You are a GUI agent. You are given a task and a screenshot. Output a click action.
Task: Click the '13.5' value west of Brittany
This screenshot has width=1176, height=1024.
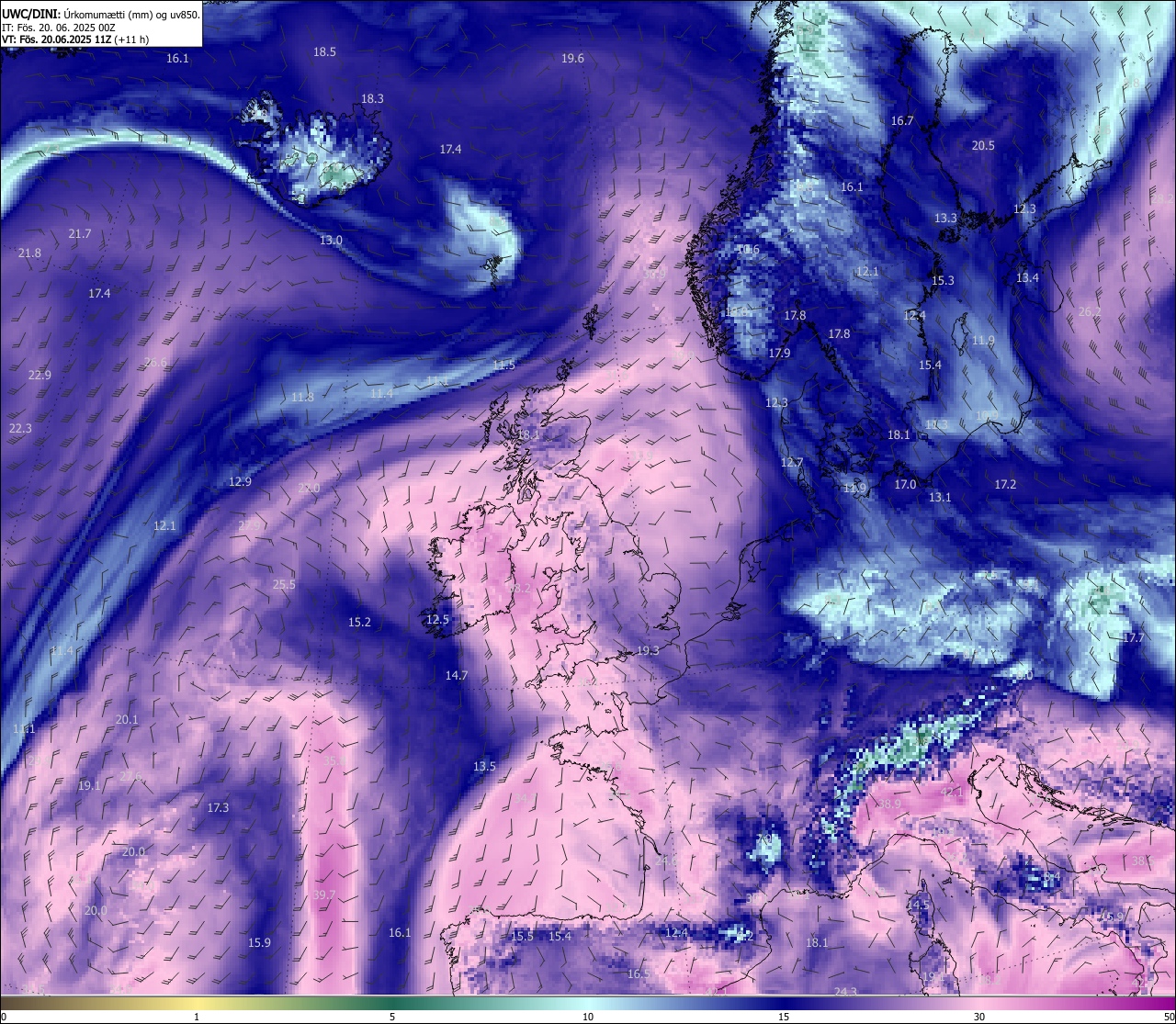point(484,767)
